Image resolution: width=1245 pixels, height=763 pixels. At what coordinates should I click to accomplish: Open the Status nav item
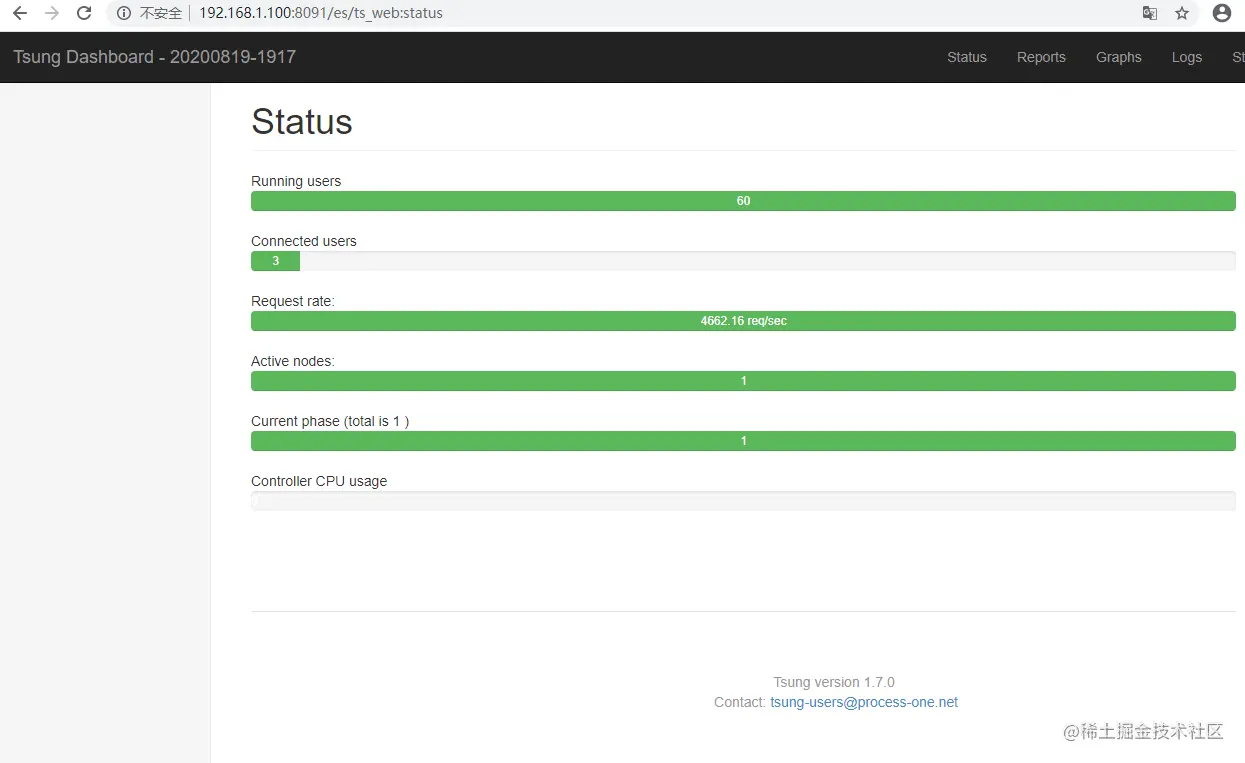coord(967,57)
